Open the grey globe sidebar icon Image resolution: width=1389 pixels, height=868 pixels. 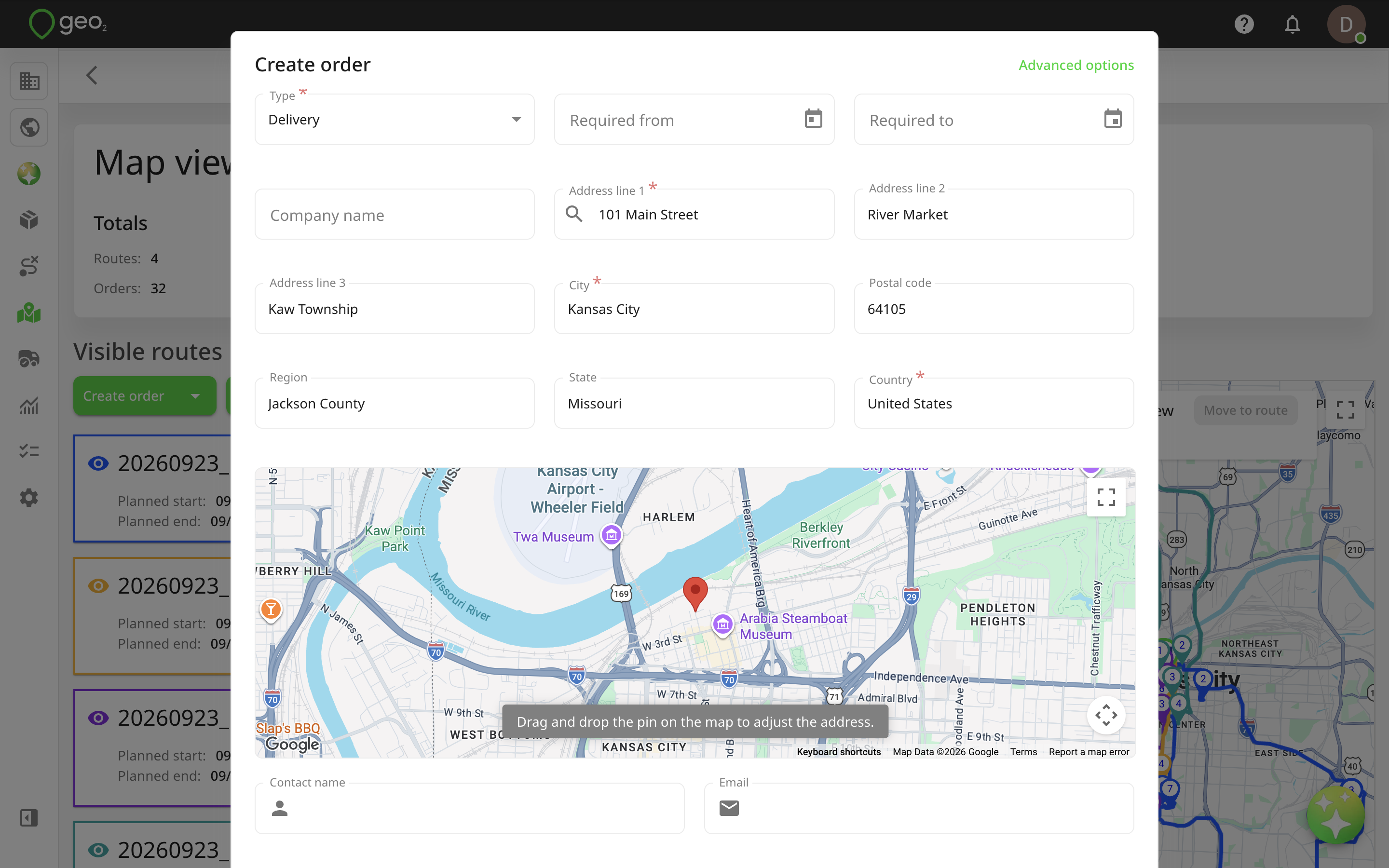pyautogui.click(x=29, y=127)
